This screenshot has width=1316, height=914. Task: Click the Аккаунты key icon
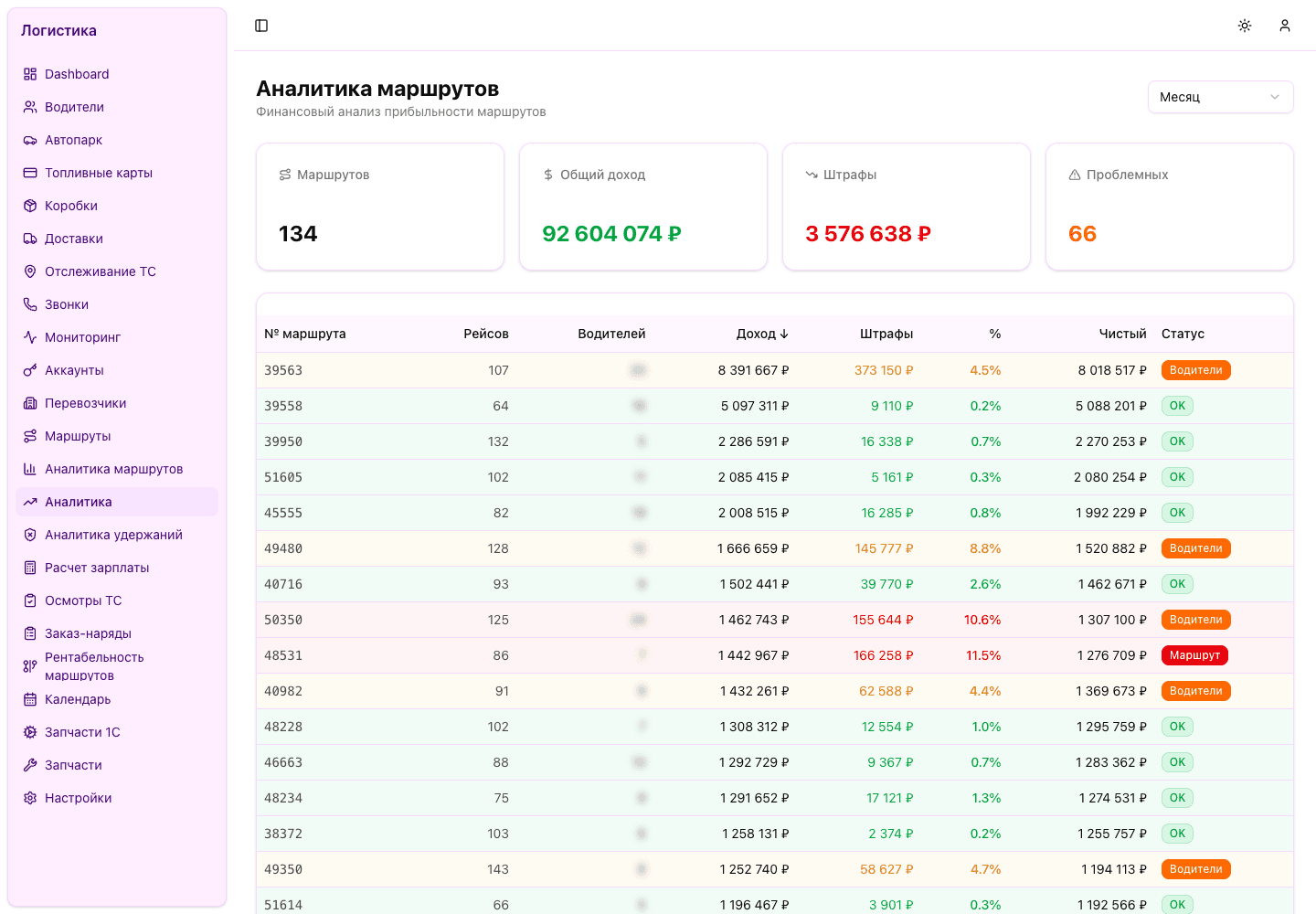tap(30, 370)
